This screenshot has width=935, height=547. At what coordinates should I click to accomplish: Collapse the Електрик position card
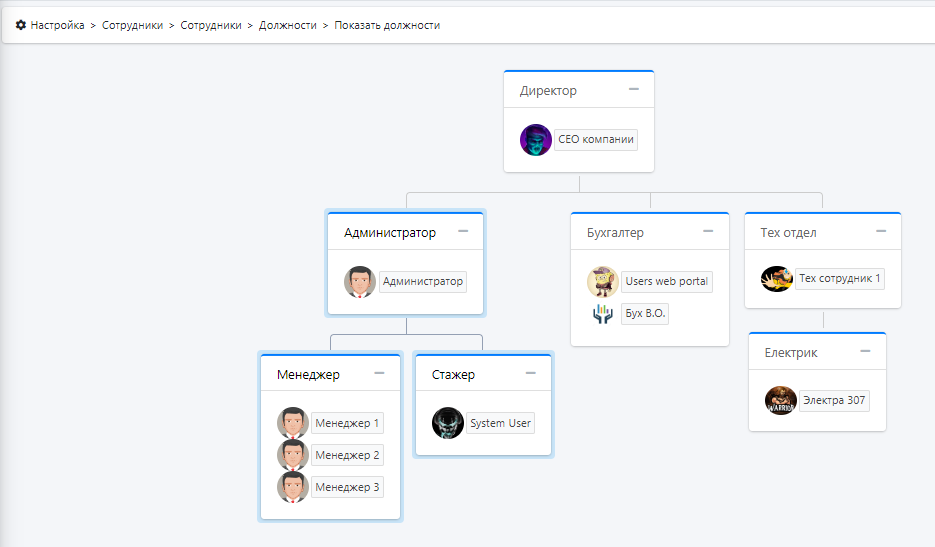coord(865,352)
